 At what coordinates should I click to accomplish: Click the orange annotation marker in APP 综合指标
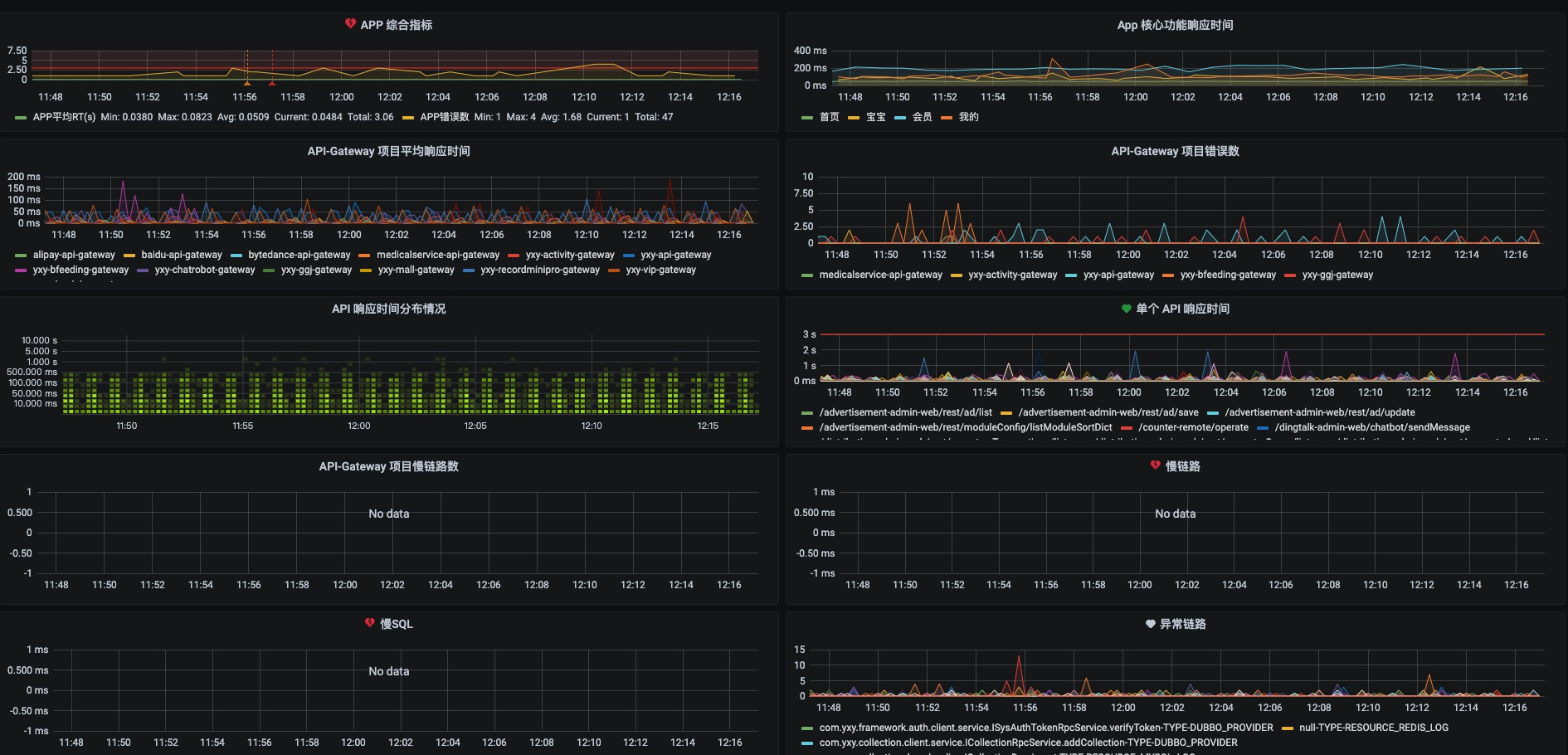coord(246,83)
